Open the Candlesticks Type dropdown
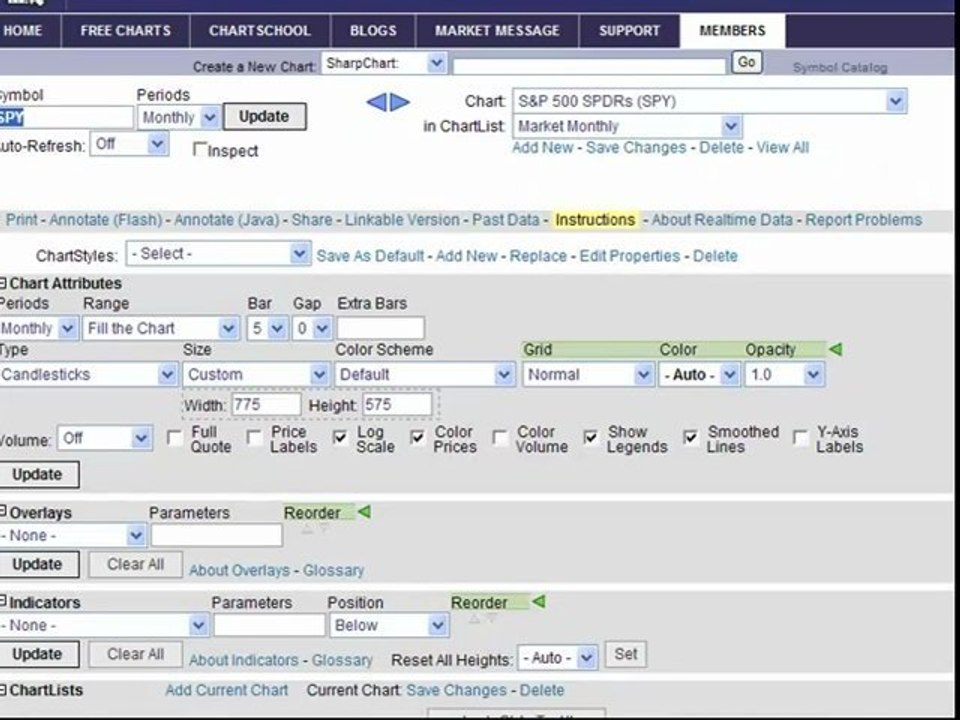Viewport: 960px width, 720px height. pos(89,374)
